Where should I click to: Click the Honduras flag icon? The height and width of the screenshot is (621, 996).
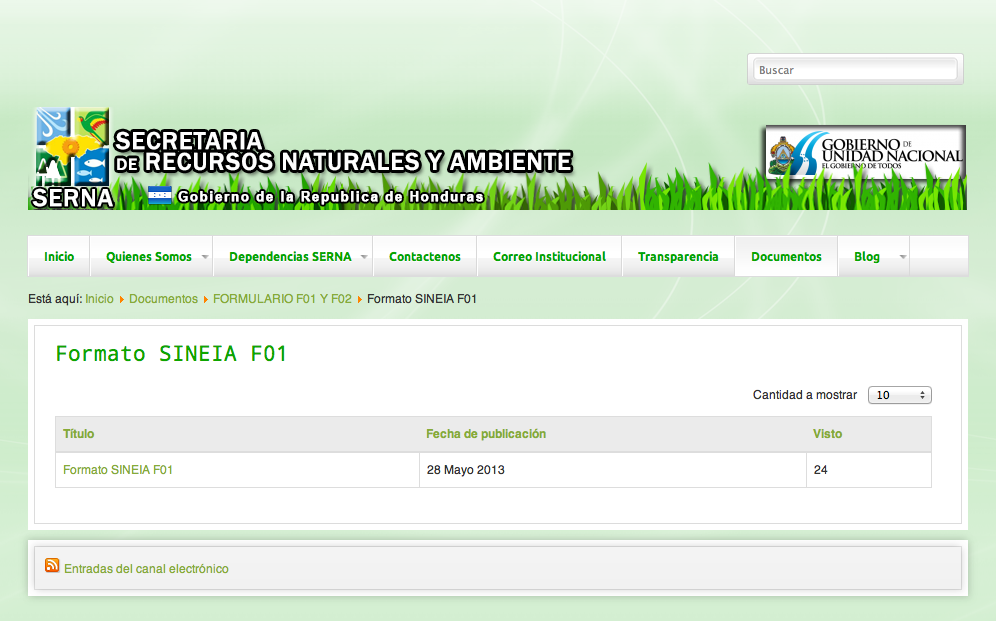pos(159,195)
